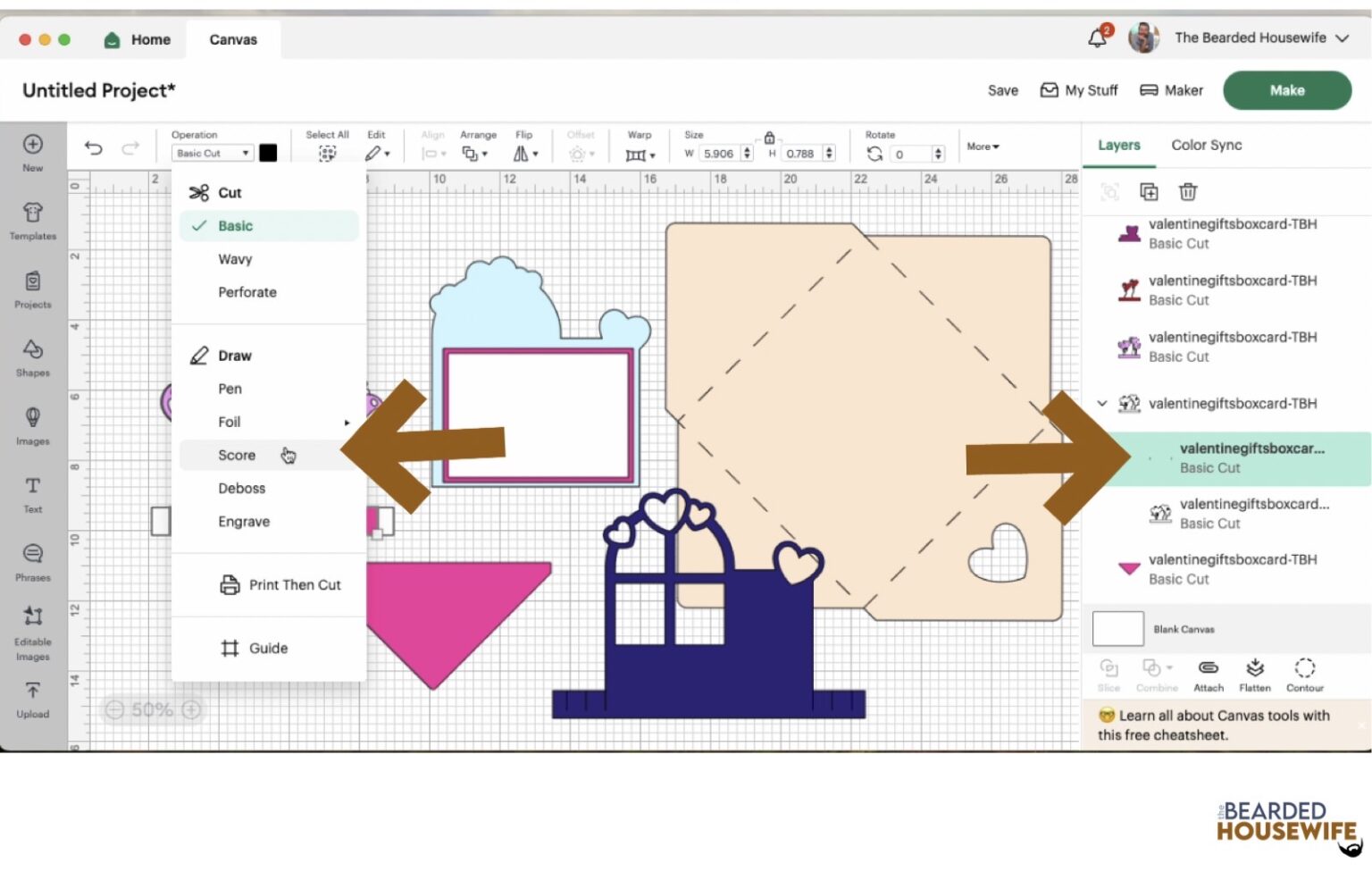Click the Contour tool
This screenshot has height=872, width=1372.
coord(1304,675)
